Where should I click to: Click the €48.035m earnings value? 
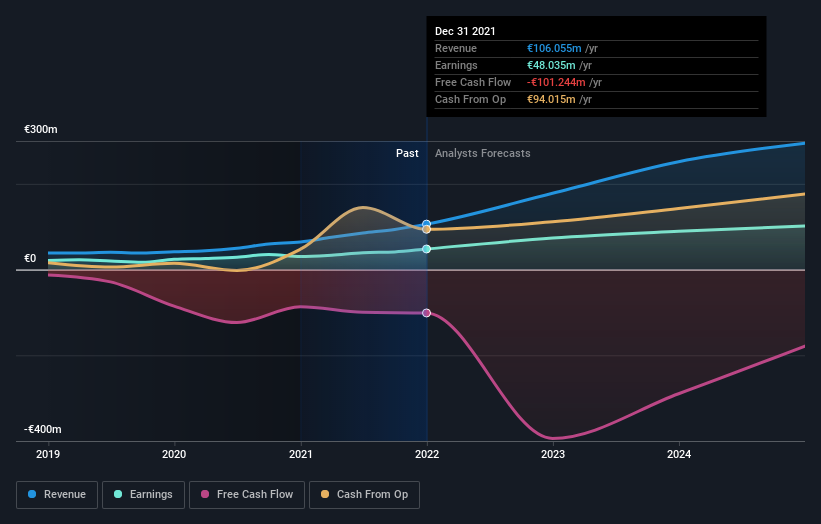551,65
